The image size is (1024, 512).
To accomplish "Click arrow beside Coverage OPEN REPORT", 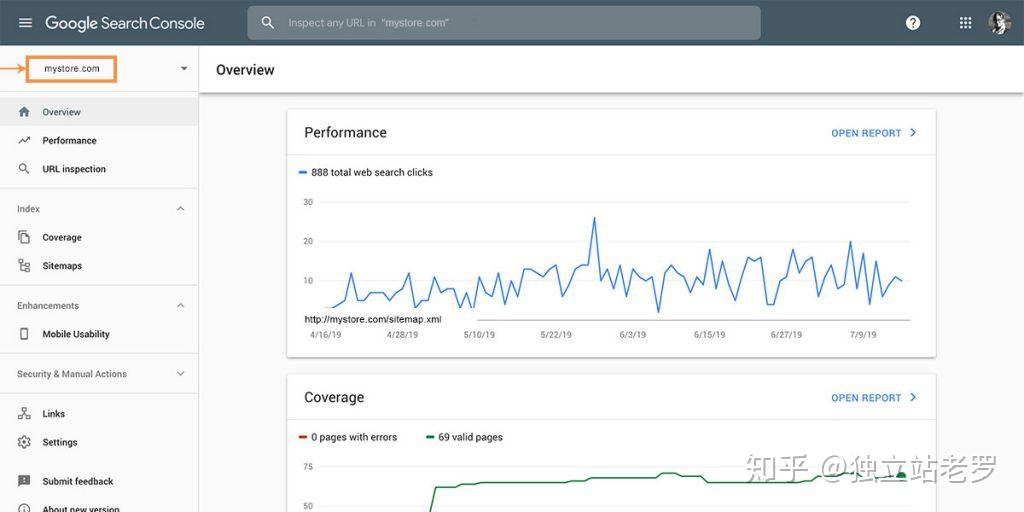I will [x=913, y=397].
